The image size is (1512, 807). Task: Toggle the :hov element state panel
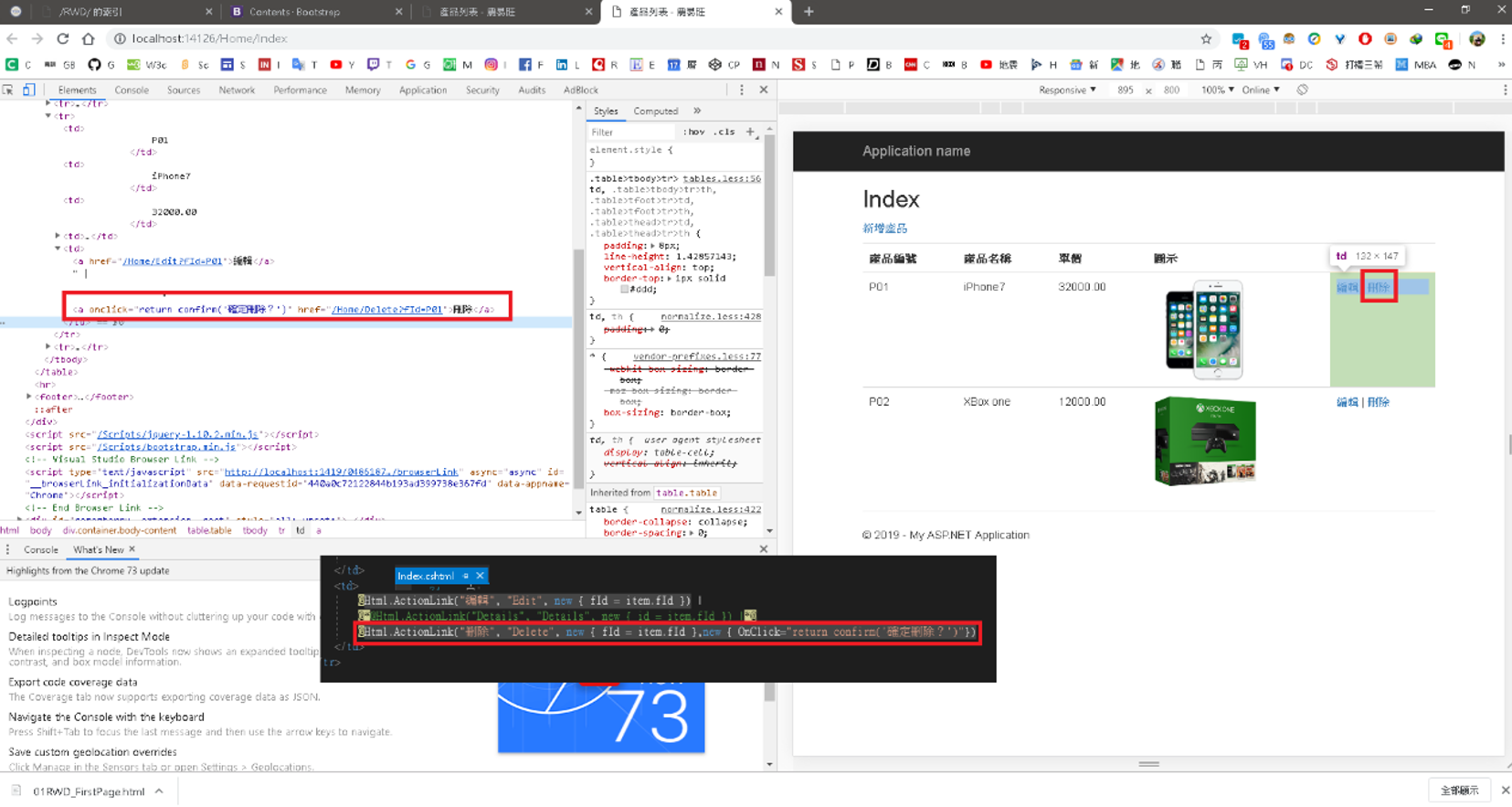pos(694,132)
